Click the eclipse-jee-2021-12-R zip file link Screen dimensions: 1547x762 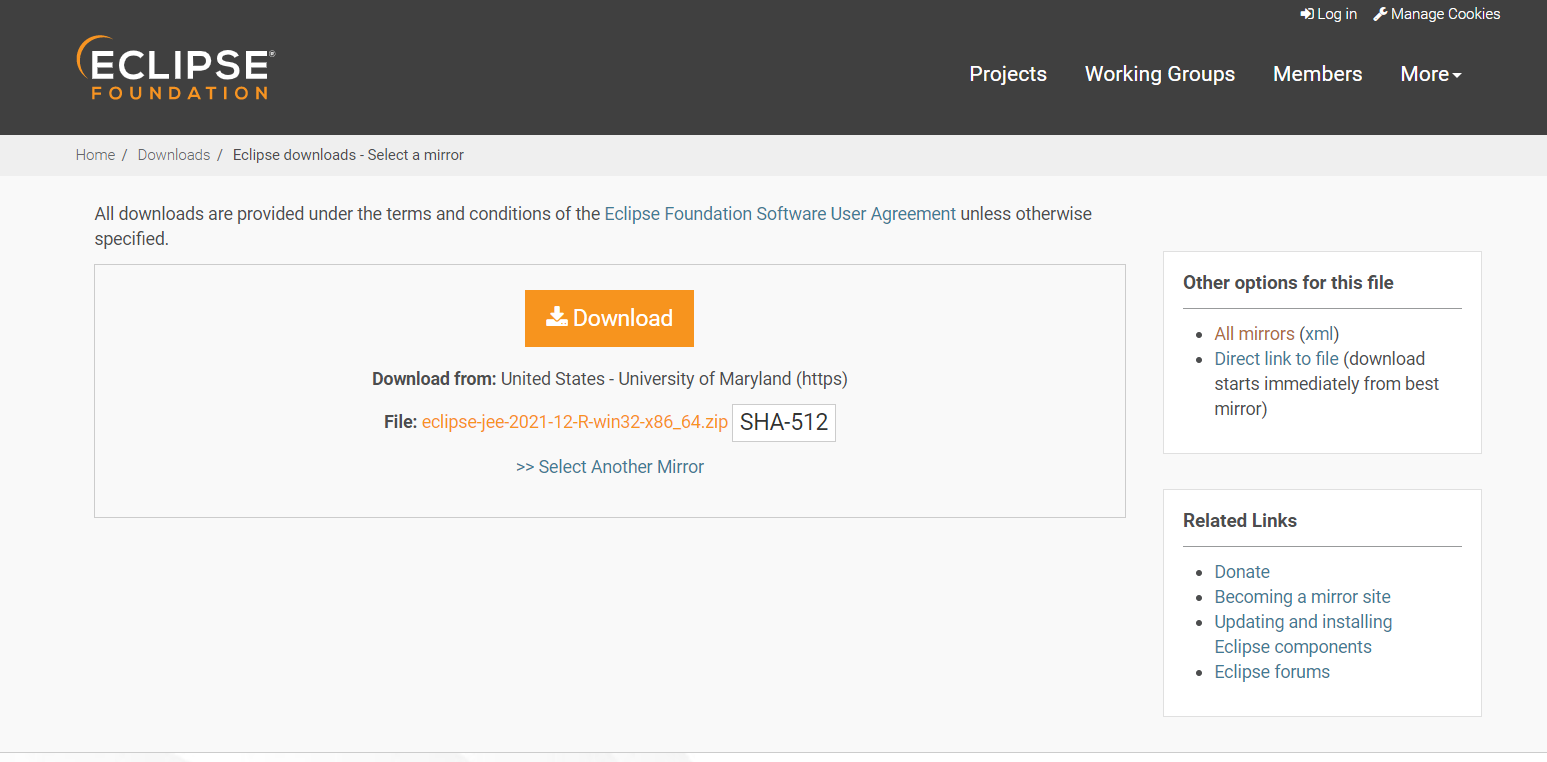tap(574, 422)
